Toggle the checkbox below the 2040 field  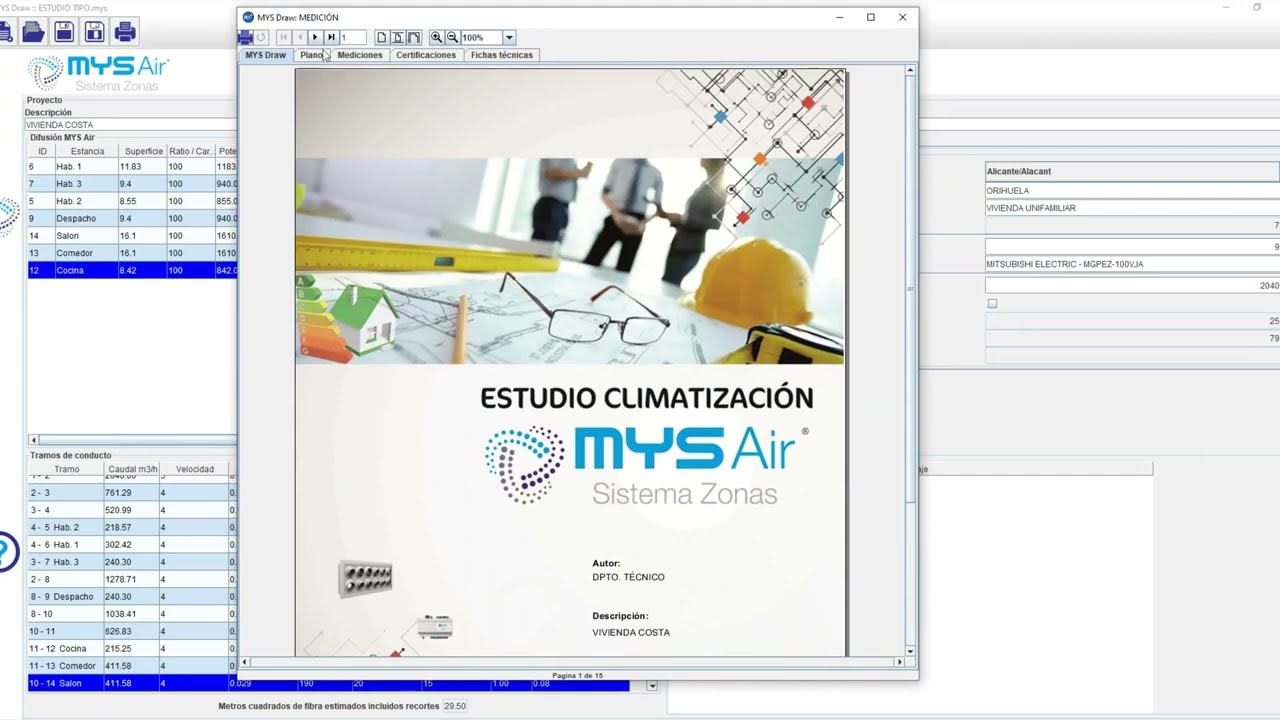[x=992, y=303]
